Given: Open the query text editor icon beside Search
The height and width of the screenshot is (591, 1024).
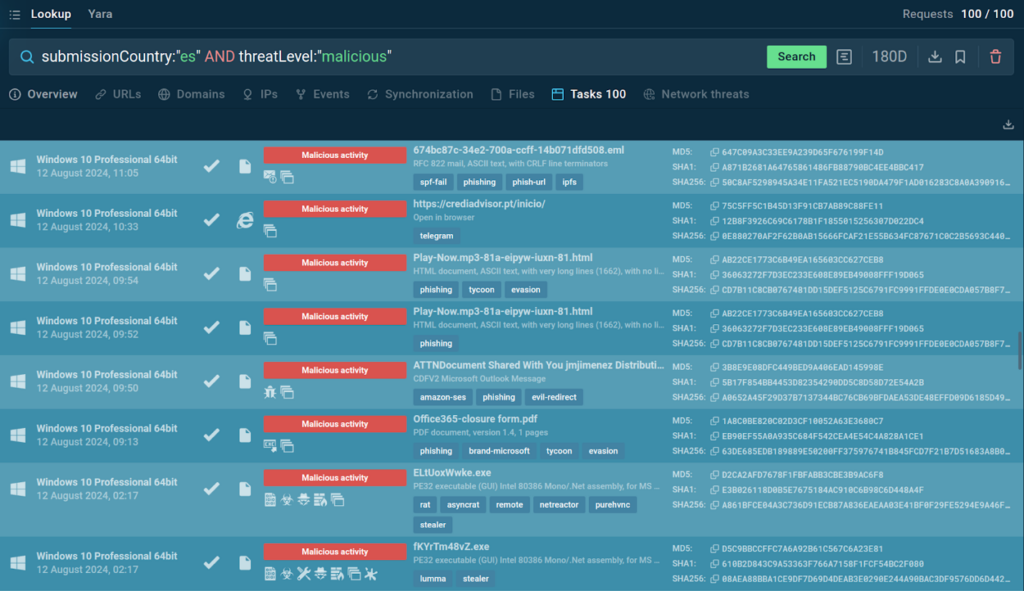Looking at the screenshot, I should pos(845,57).
